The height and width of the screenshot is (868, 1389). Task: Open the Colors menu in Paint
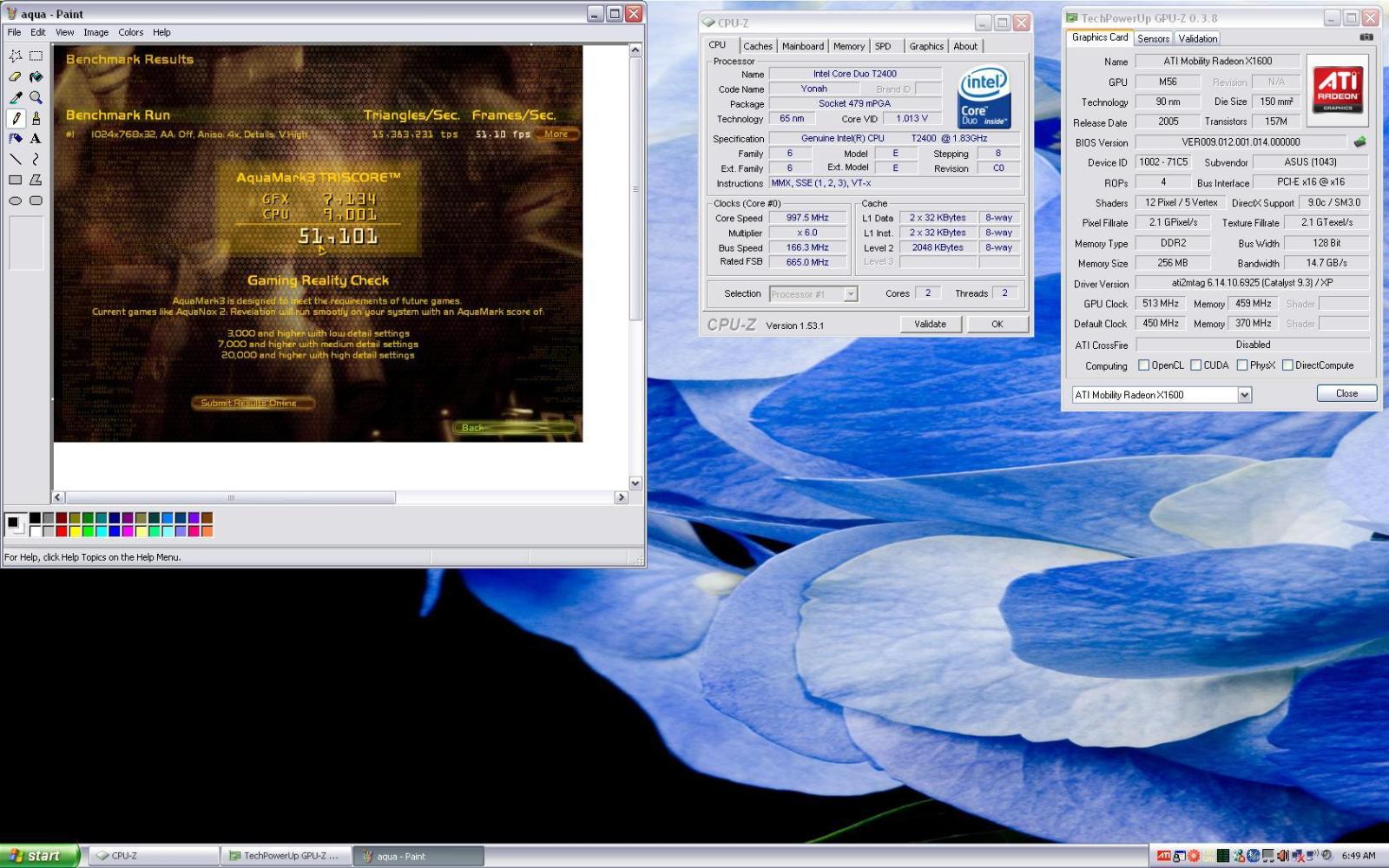pyautogui.click(x=131, y=32)
